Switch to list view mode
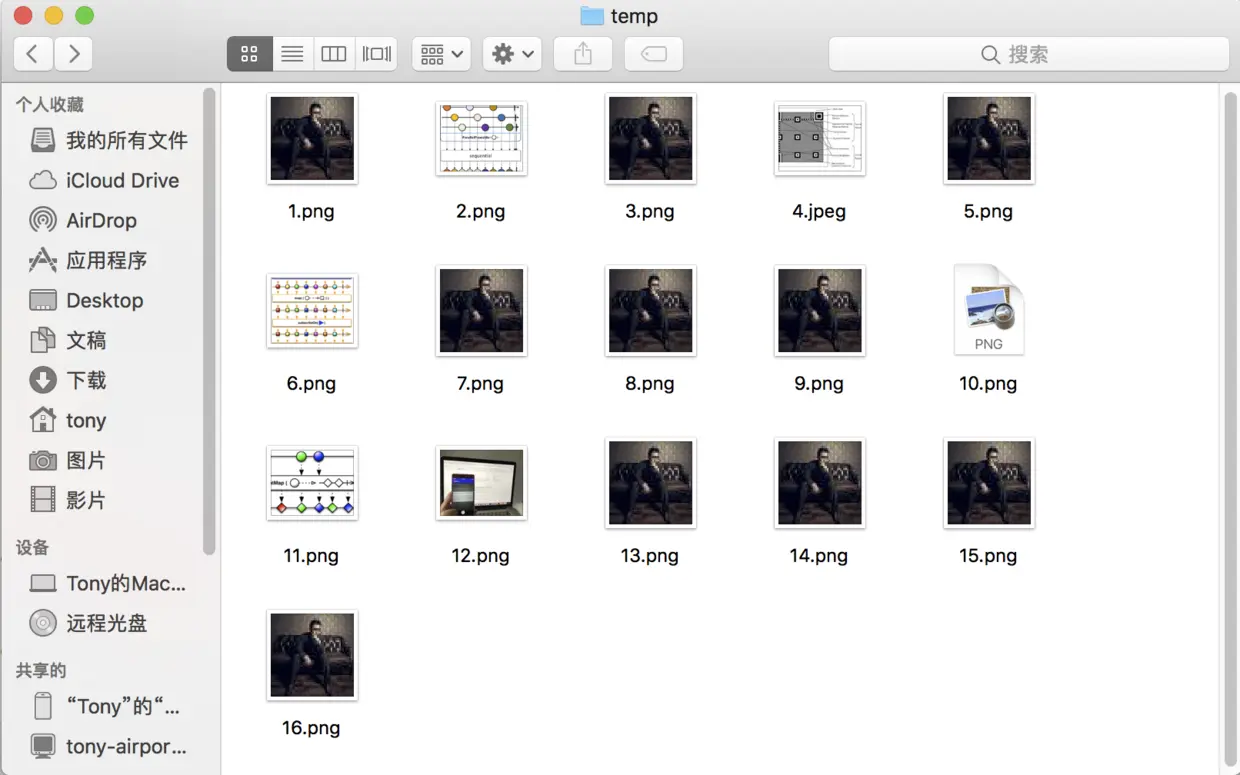 tap(292, 54)
